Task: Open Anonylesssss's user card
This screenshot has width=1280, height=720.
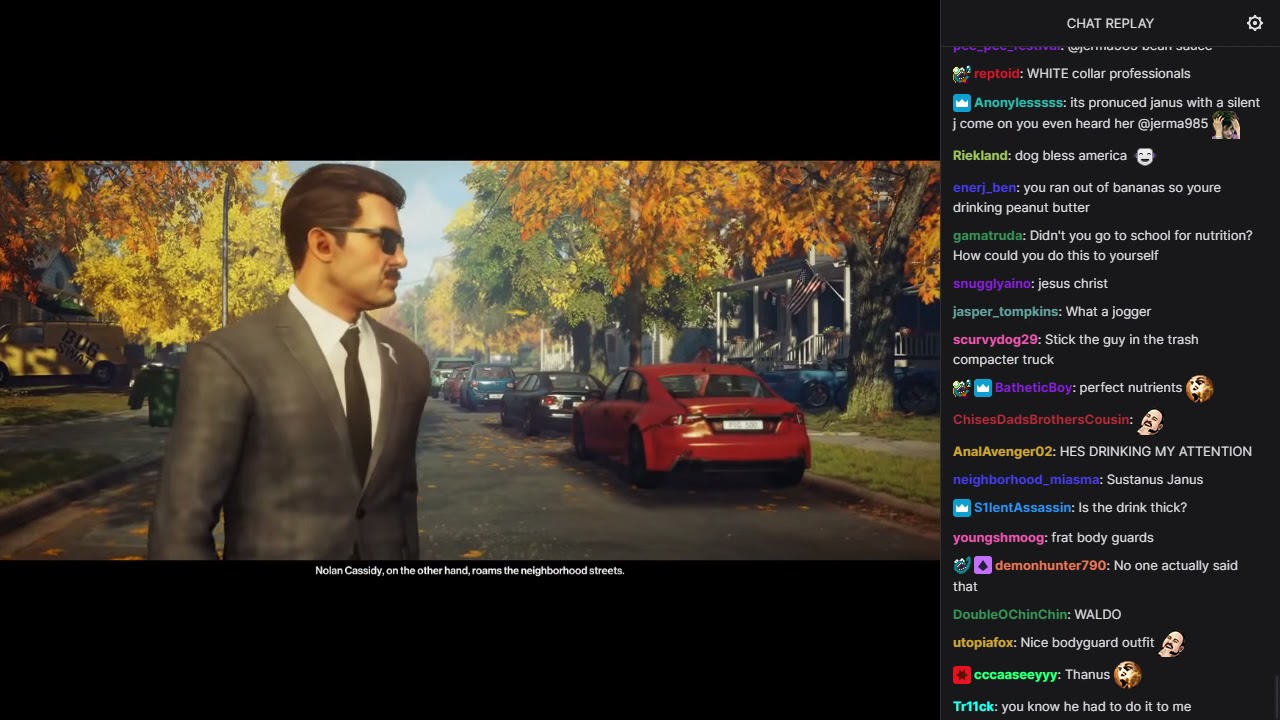Action: click(x=1018, y=103)
